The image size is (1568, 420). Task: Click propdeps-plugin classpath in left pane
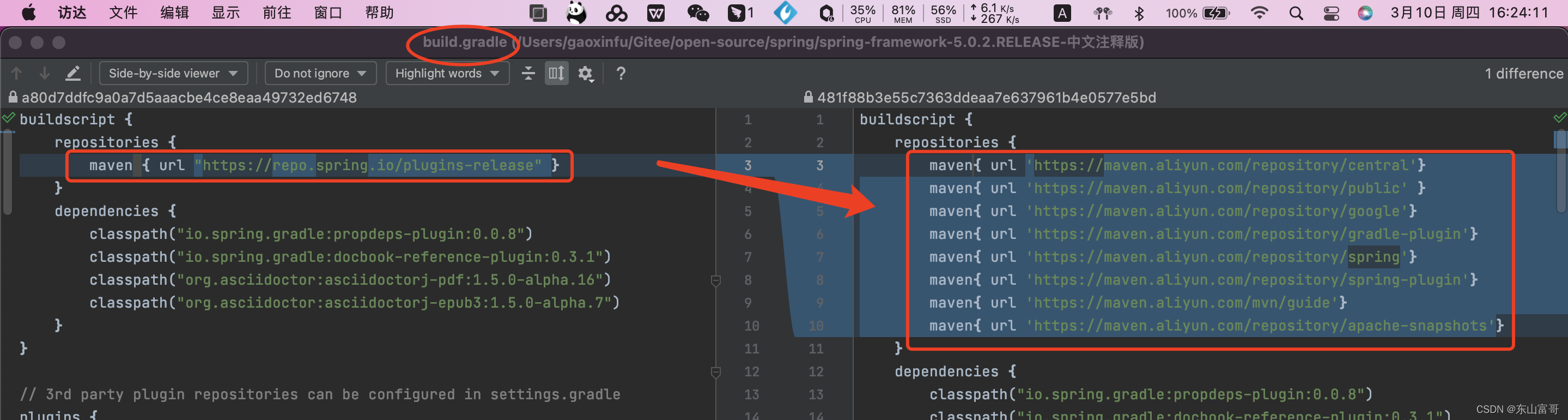311,234
